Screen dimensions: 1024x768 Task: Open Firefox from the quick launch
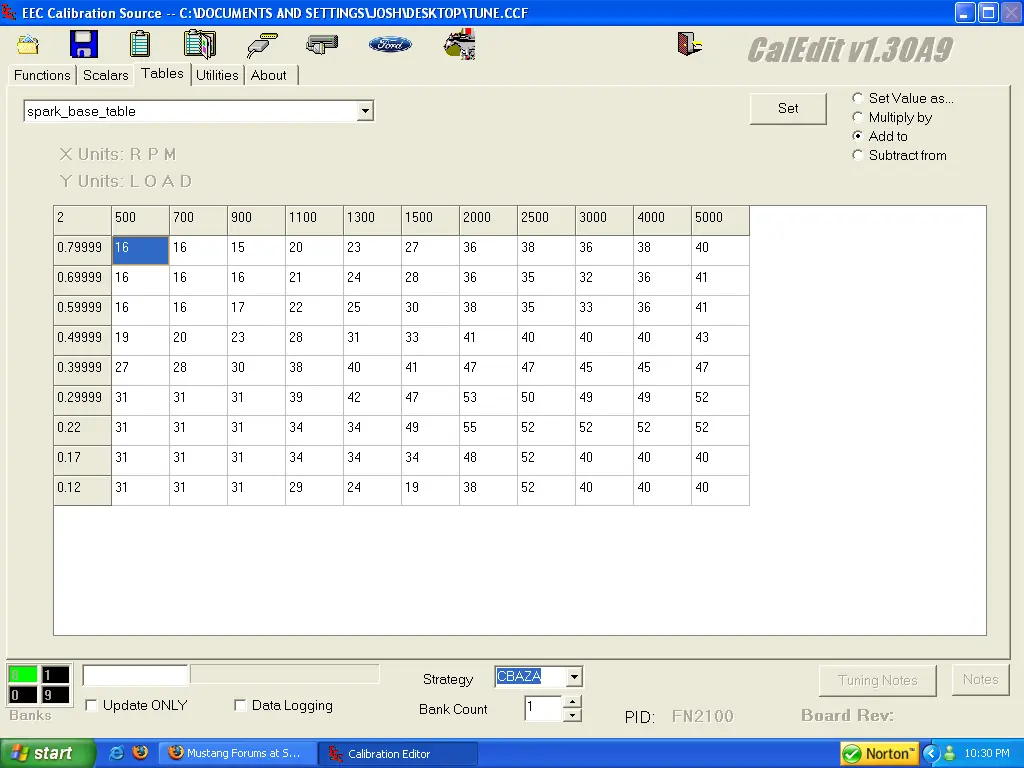pos(140,753)
